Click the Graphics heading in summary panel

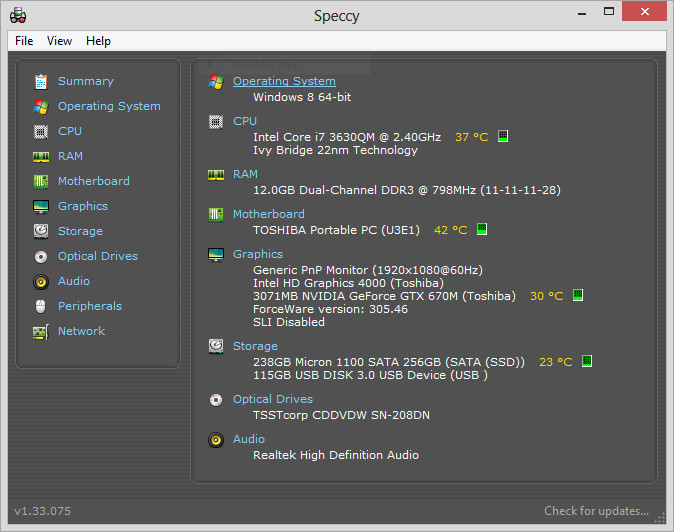click(258, 254)
